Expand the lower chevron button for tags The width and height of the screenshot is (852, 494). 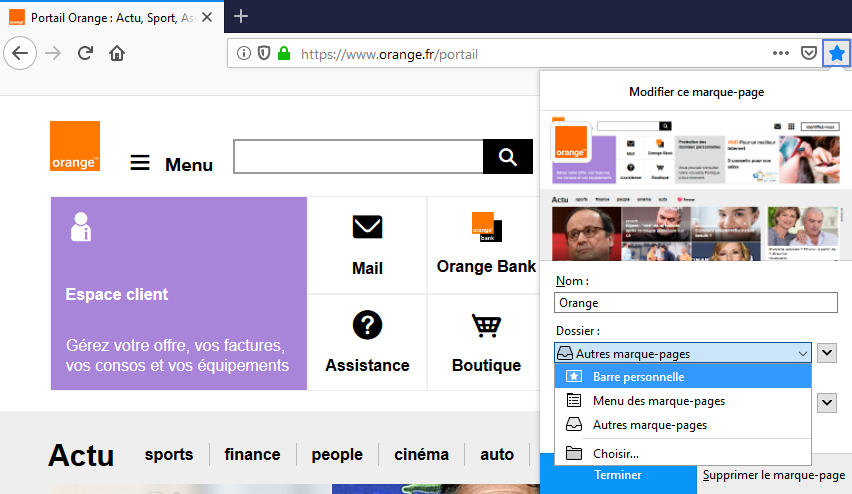(827, 403)
